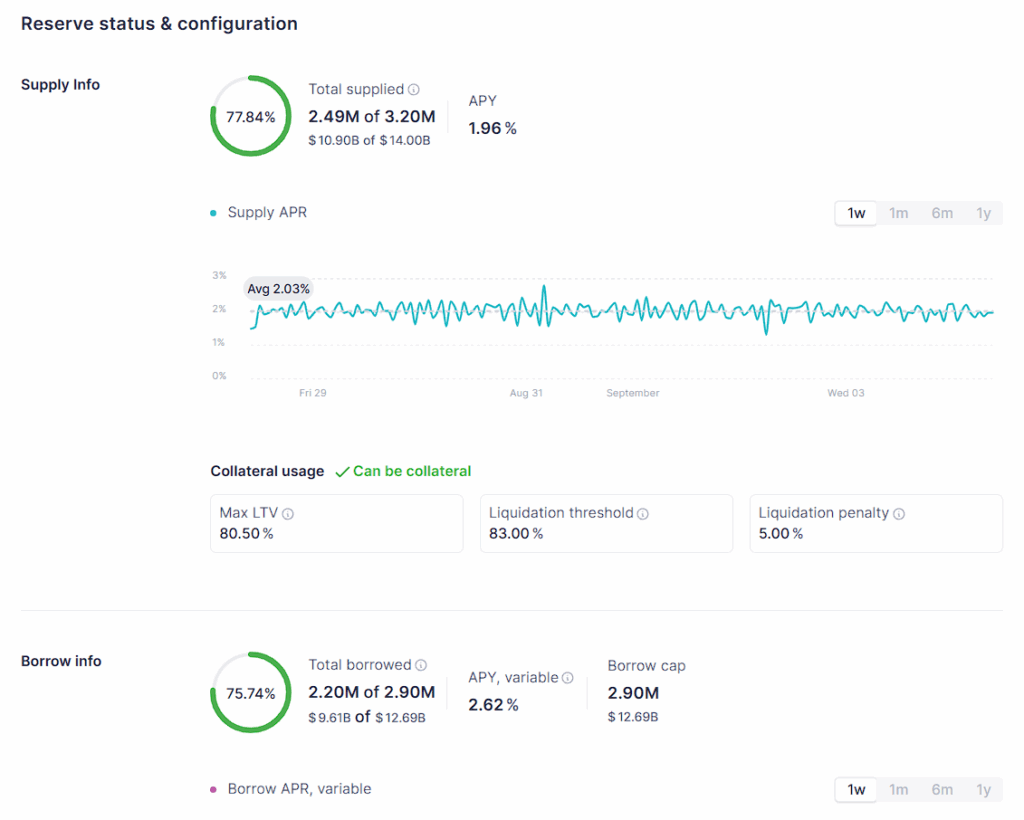Click Liquidation threshold info icon
This screenshot has height=820, width=1024.
643,514
